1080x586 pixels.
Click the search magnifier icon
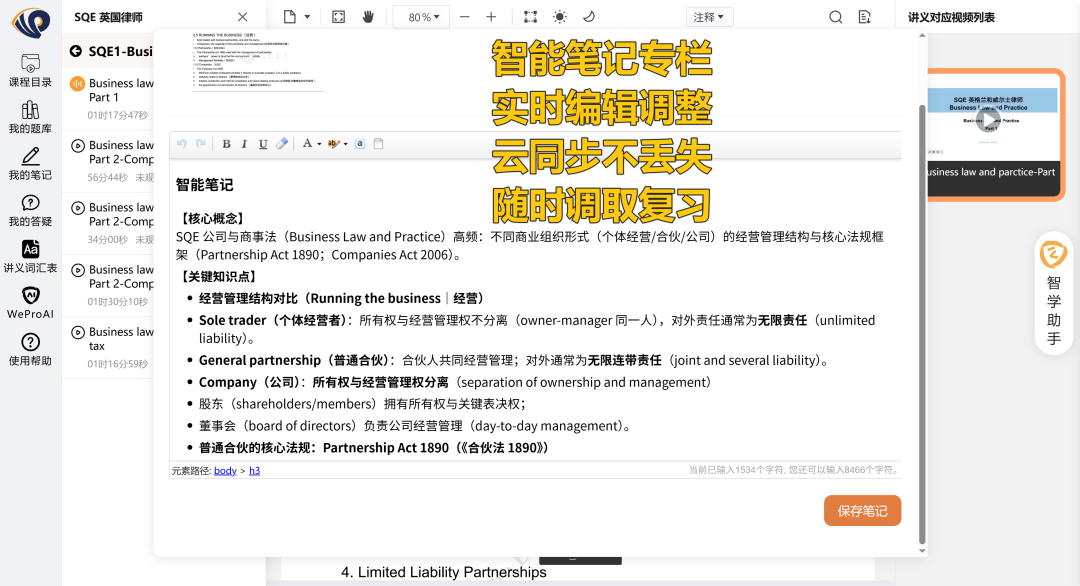[x=836, y=17]
